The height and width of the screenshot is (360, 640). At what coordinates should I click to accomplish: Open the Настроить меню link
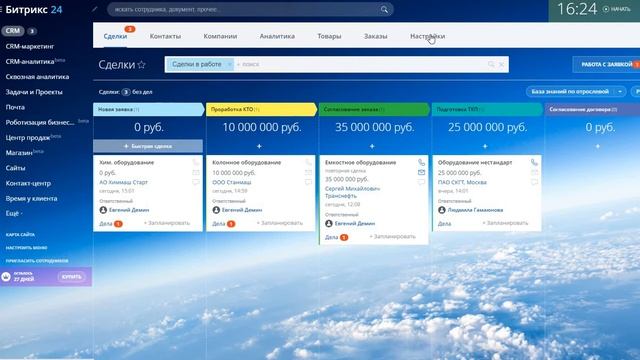[26, 247]
